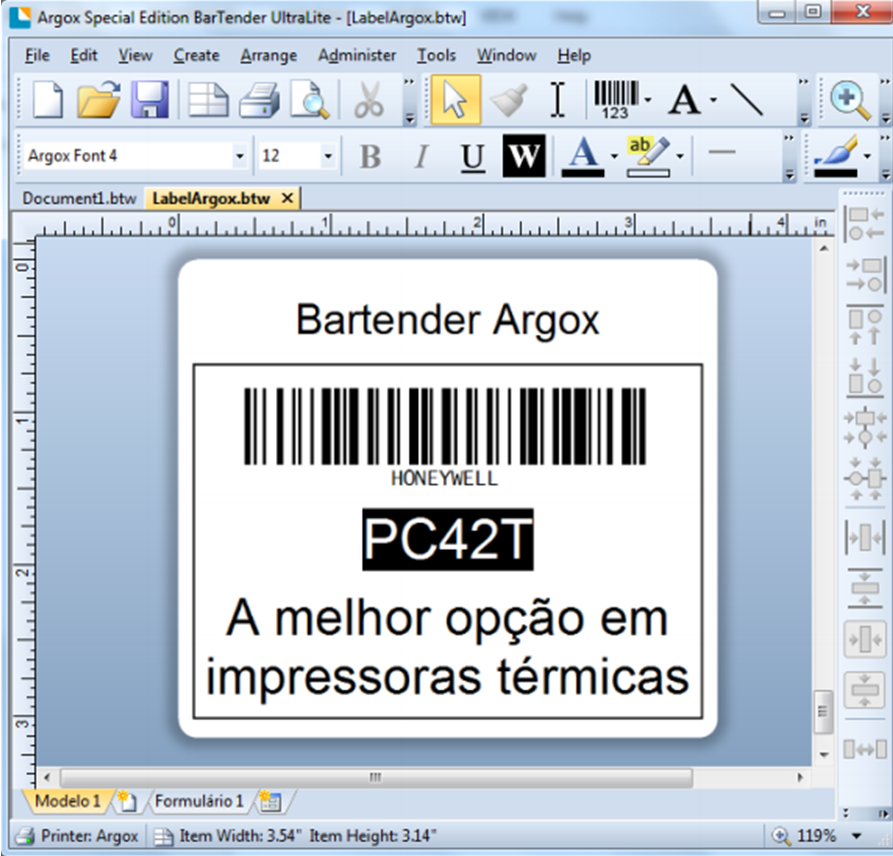
Task: Open the View menu
Action: [135, 55]
